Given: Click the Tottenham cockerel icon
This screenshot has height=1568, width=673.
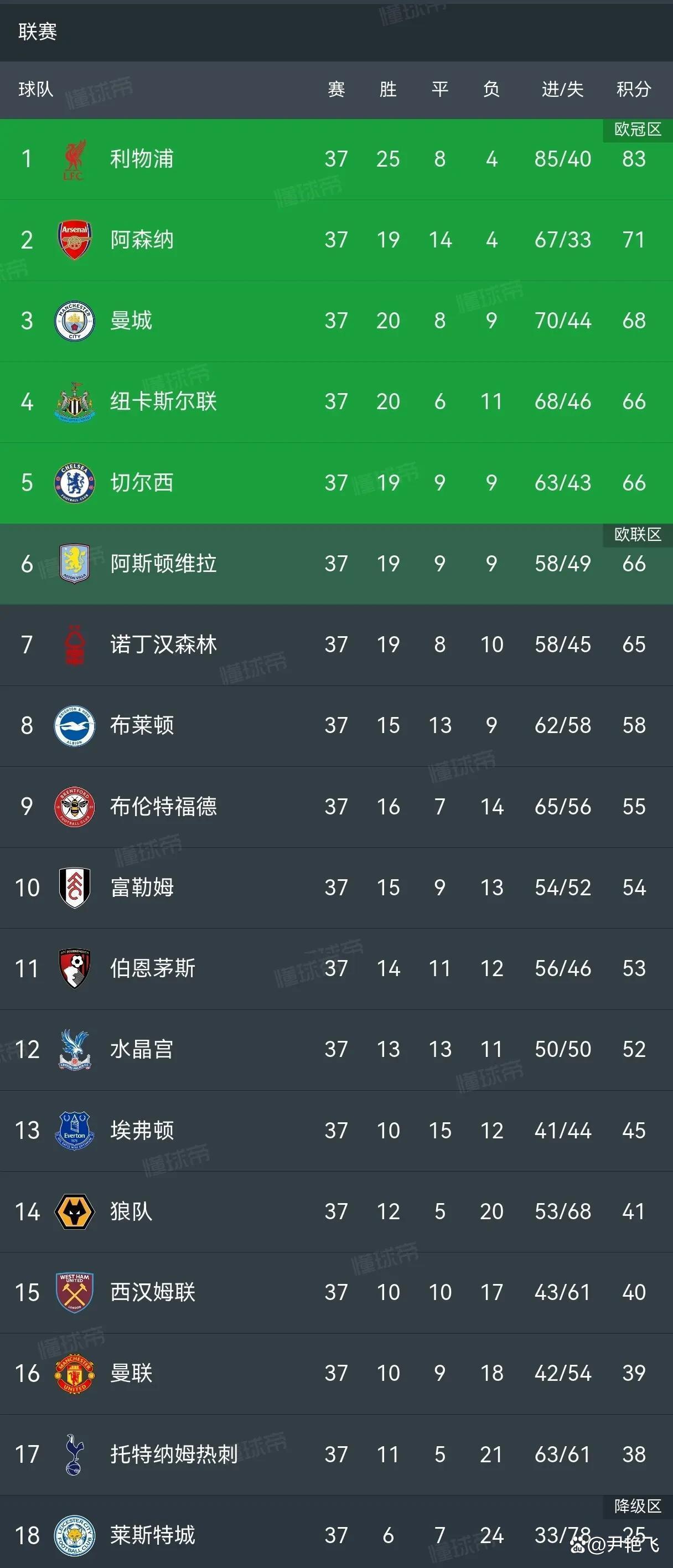Looking at the screenshot, I should pyautogui.click(x=74, y=1454).
